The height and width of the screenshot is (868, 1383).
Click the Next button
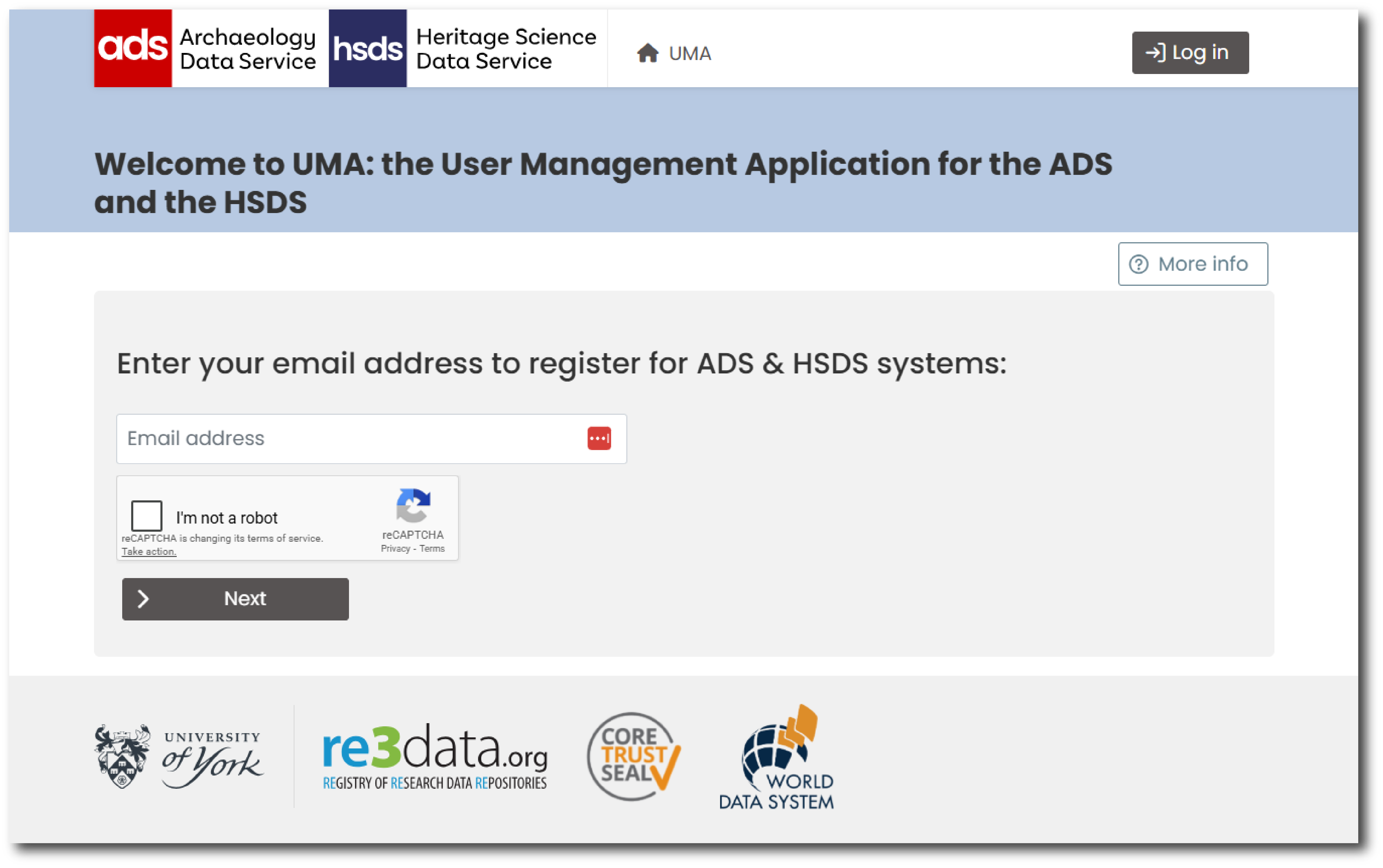(235, 599)
